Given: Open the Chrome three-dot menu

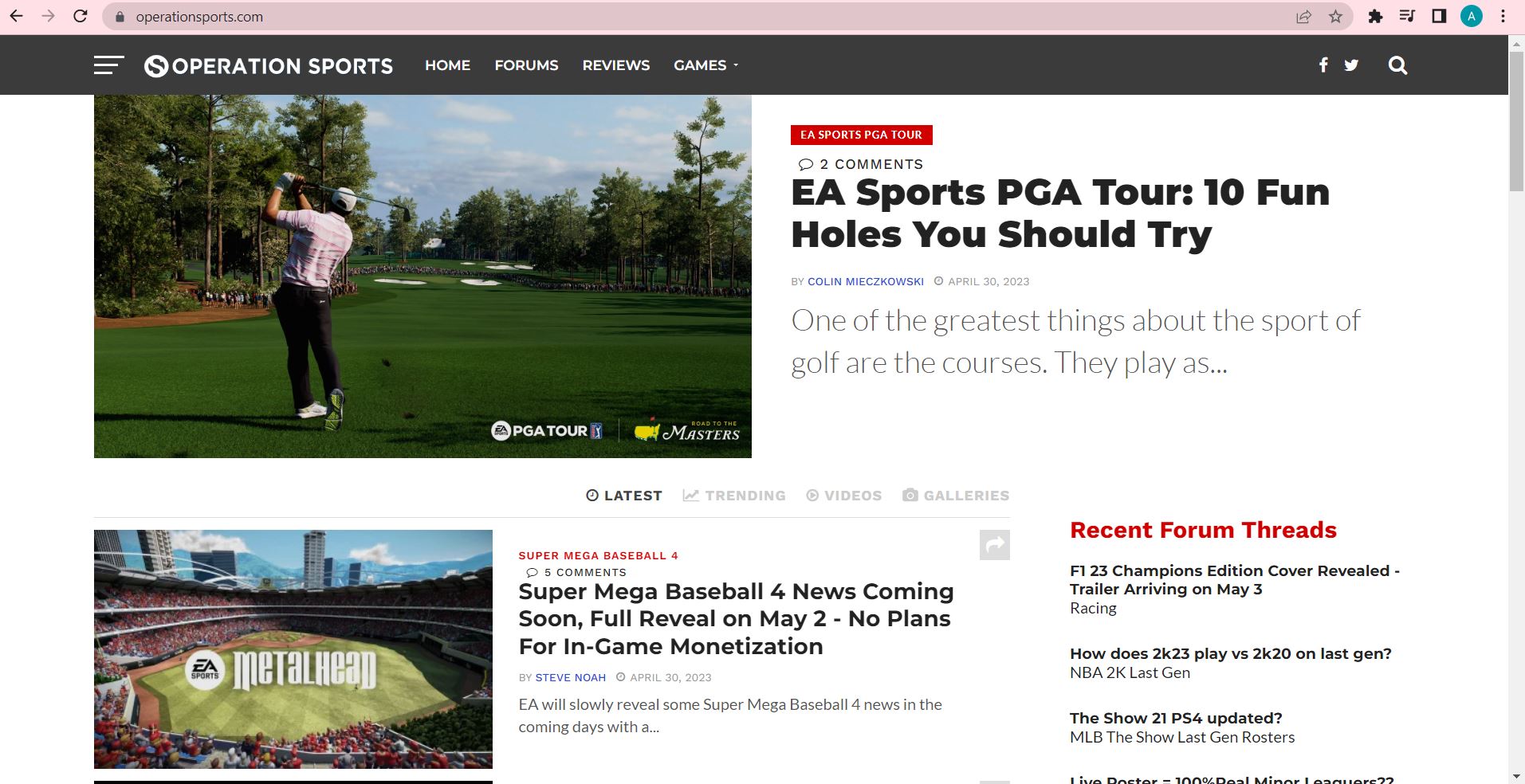Looking at the screenshot, I should pos(1503,16).
